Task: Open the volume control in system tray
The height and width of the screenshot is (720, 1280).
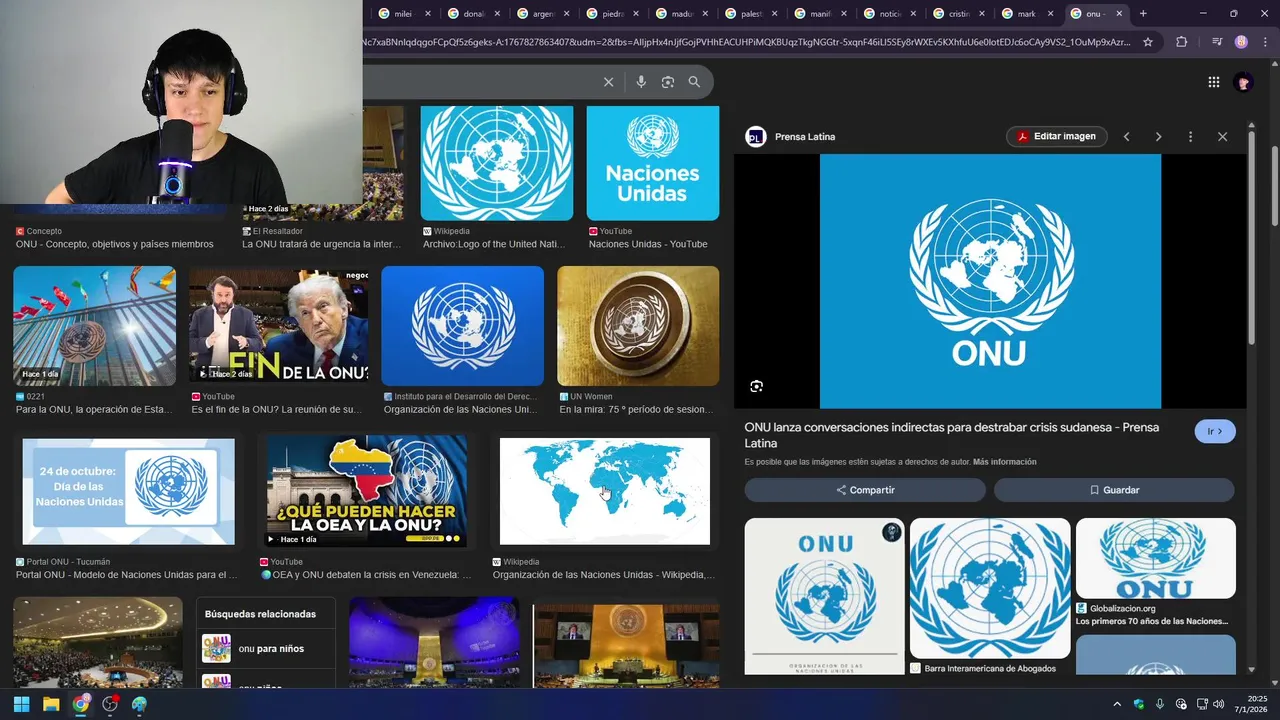Action: pyautogui.click(x=1219, y=704)
